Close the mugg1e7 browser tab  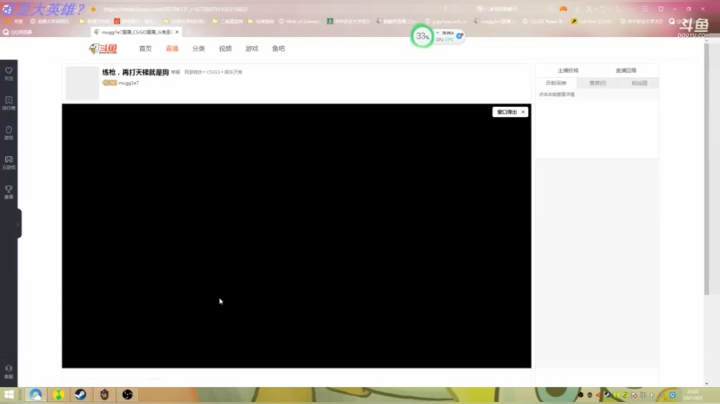pos(177,32)
